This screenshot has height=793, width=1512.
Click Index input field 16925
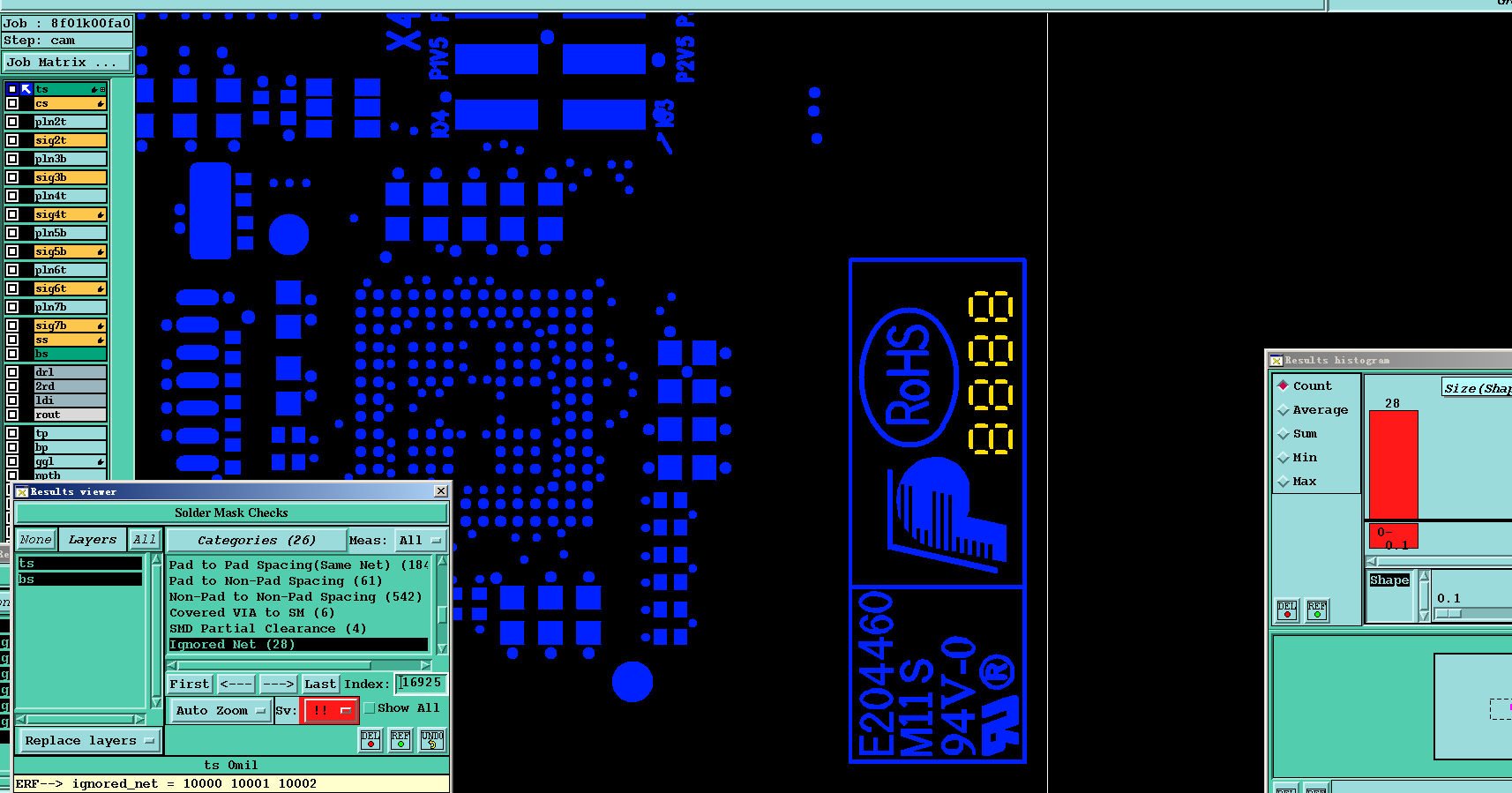(x=422, y=683)
